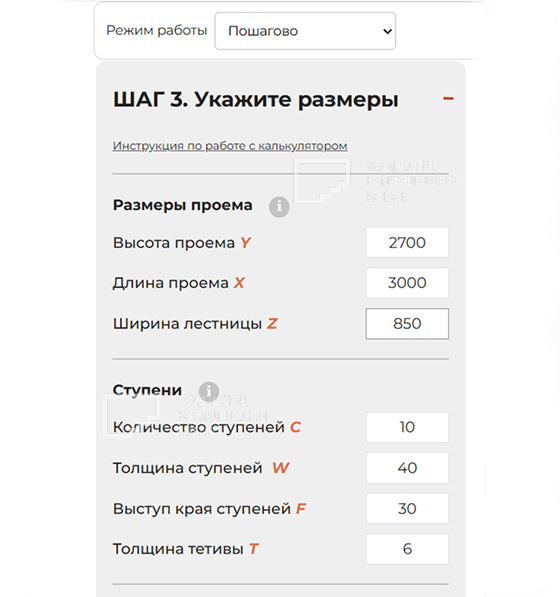Open Инструкция по работе с калькулятором link
This screenshot has height=597, width=560.
[230, 146]
